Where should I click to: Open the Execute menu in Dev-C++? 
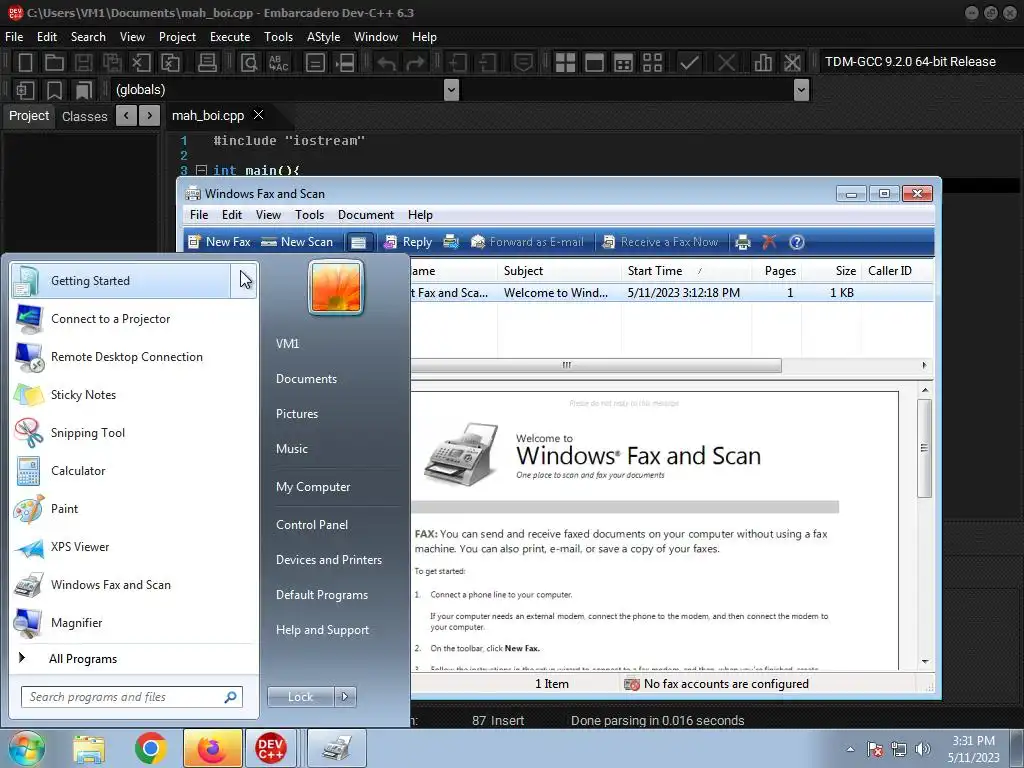(230, 37)
